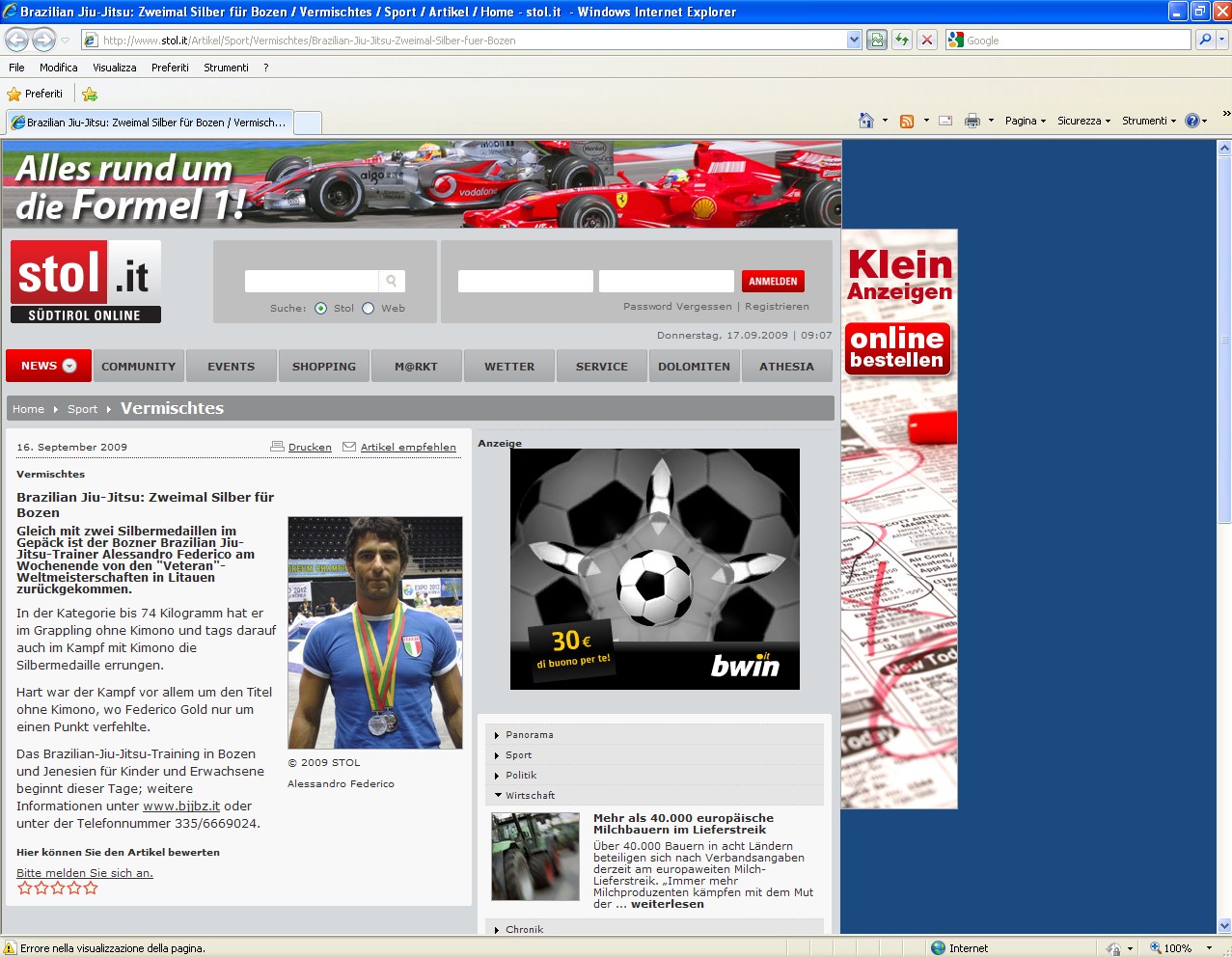Select the Web search radio button
1232x957 pixels.
(368, 309)
